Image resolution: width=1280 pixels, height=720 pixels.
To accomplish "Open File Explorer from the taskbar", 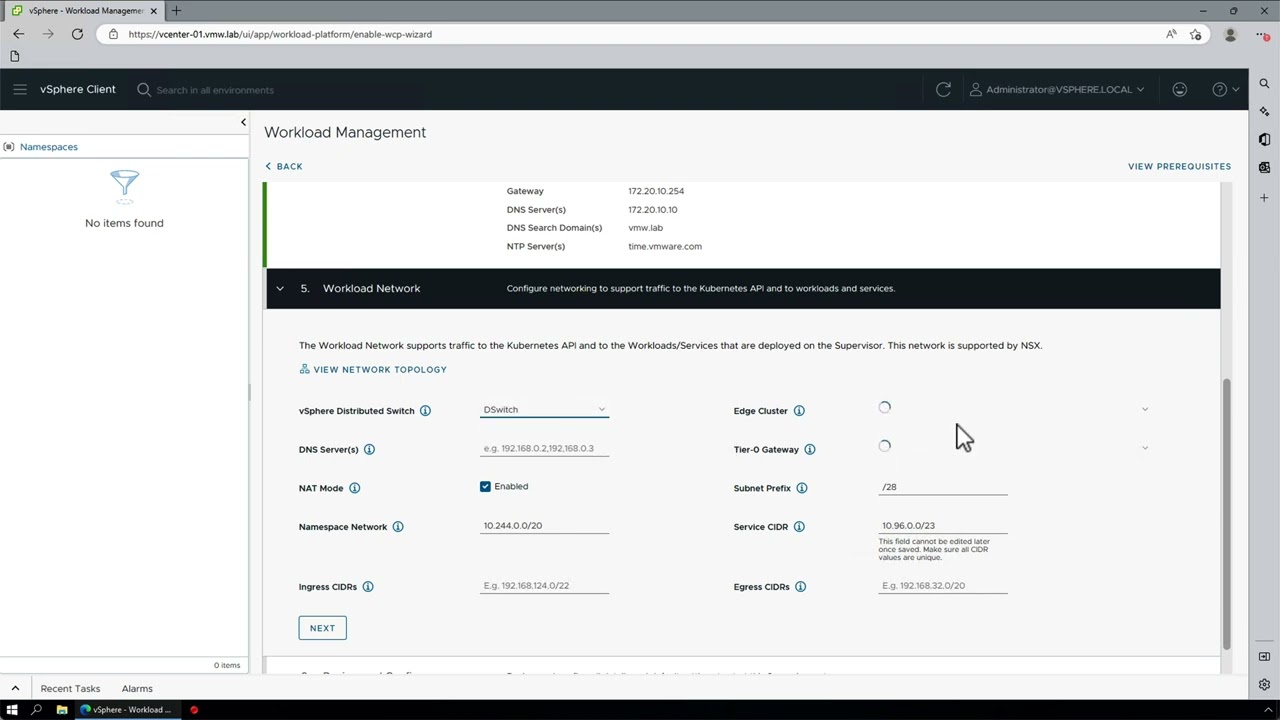I will (x=62, y=710).
